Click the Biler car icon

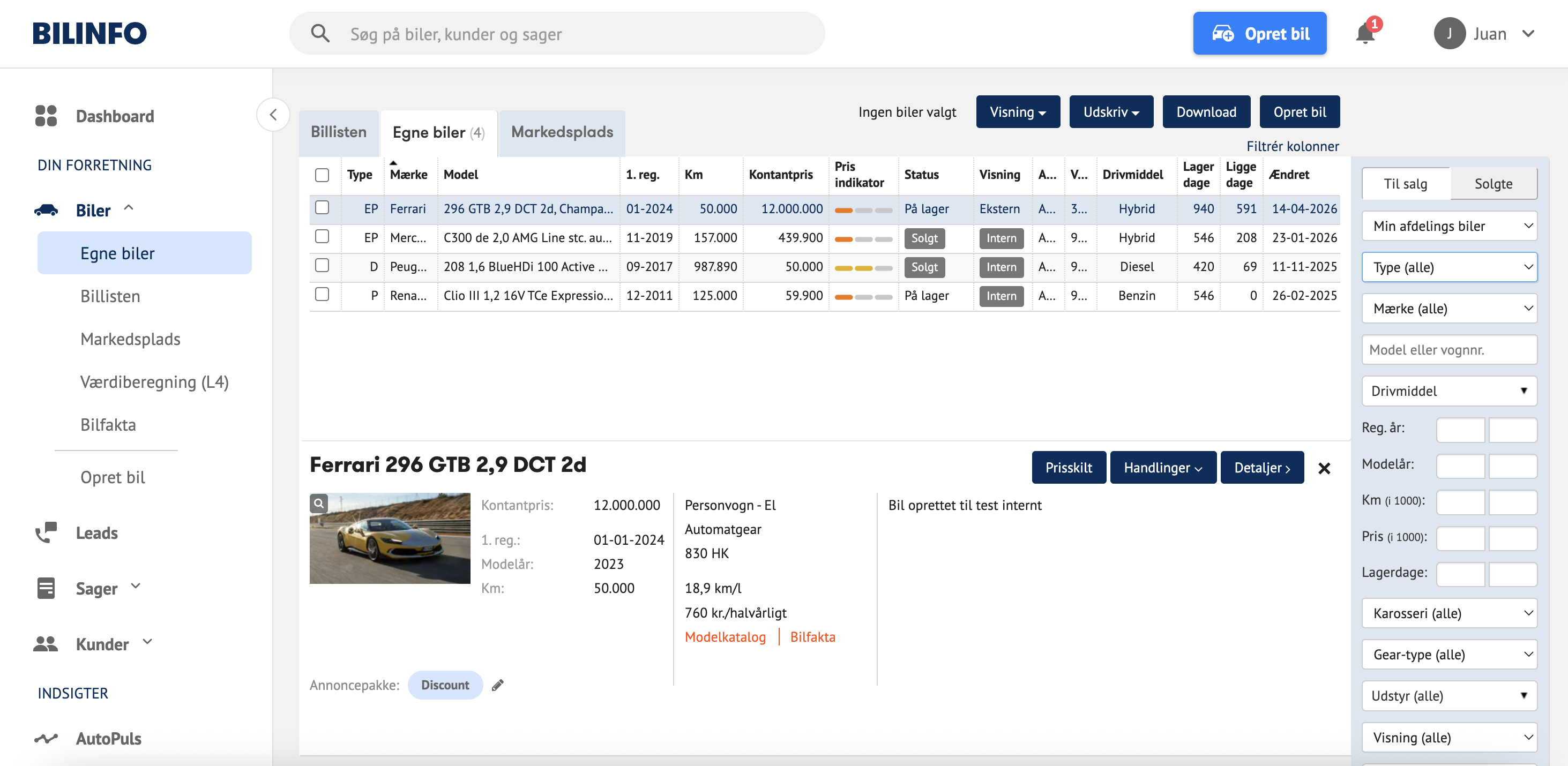[46, 211]
